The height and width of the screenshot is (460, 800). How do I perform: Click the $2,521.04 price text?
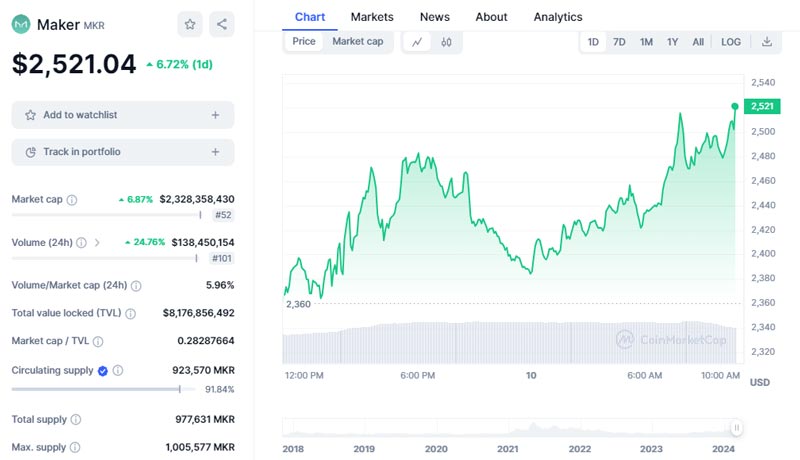point(74,64)
